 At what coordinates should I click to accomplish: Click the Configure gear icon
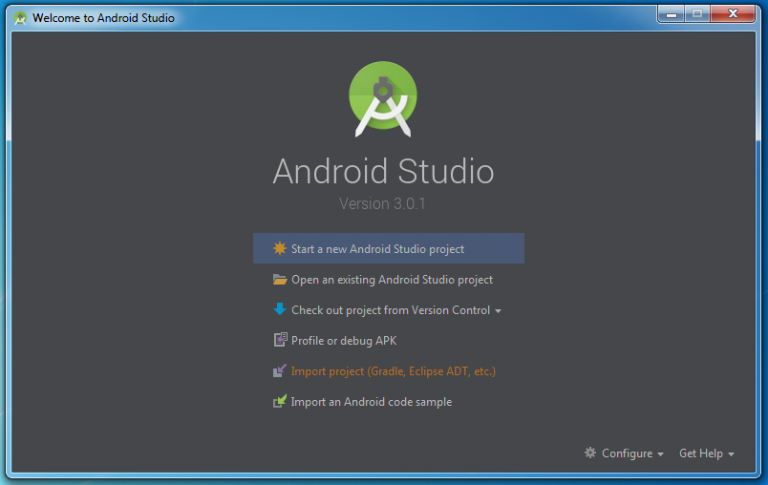[590, 453]
